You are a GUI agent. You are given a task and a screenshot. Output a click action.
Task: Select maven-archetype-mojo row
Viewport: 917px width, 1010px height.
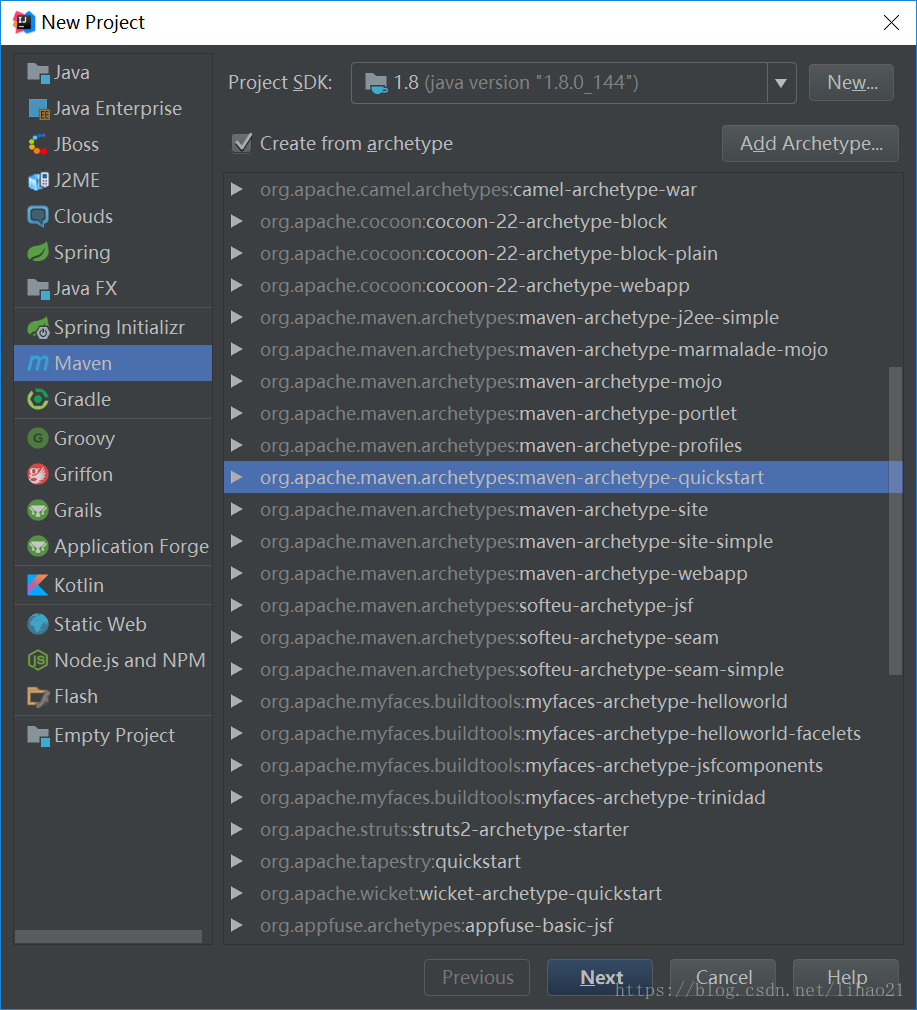click(563, 381)
